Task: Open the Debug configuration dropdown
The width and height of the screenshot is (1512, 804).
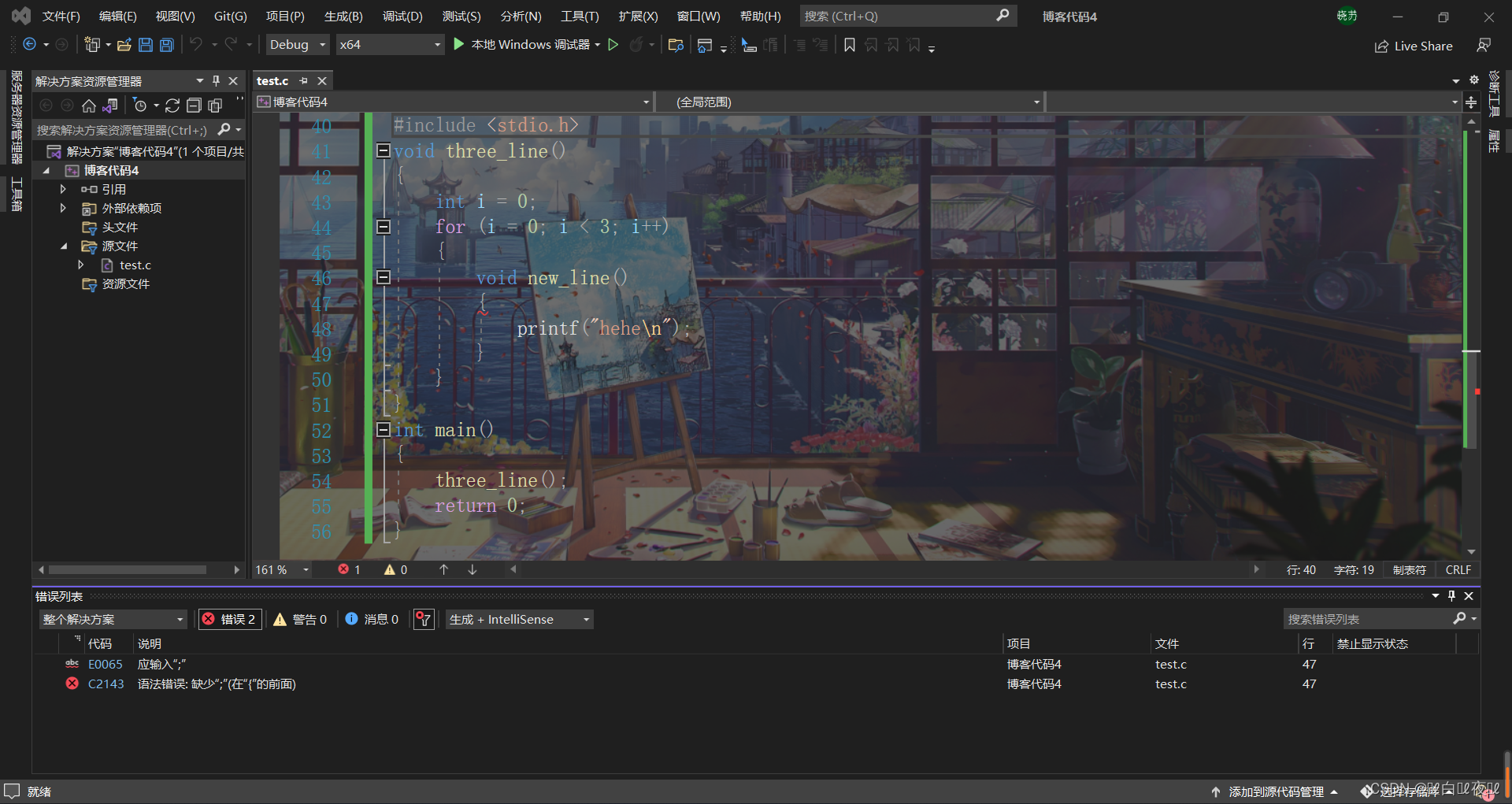Action: point(298,45)
